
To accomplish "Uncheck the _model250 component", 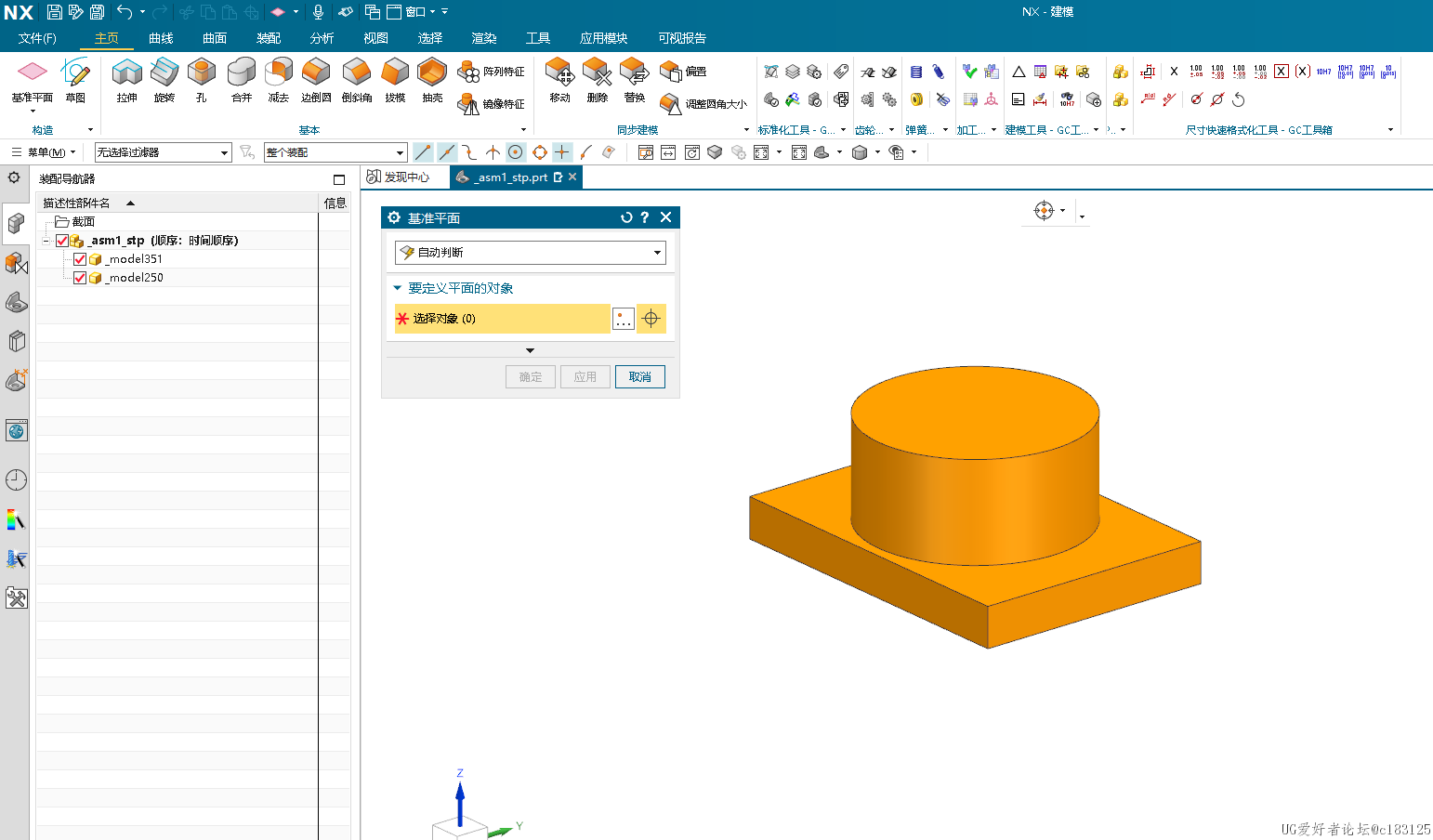I will coord(80,278).
